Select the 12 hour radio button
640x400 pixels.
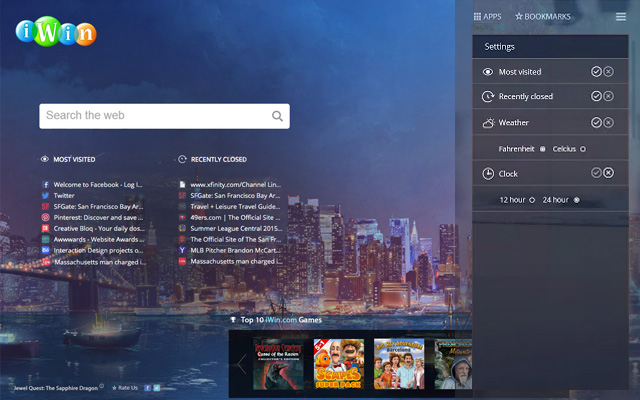click(x=532, y=200)
